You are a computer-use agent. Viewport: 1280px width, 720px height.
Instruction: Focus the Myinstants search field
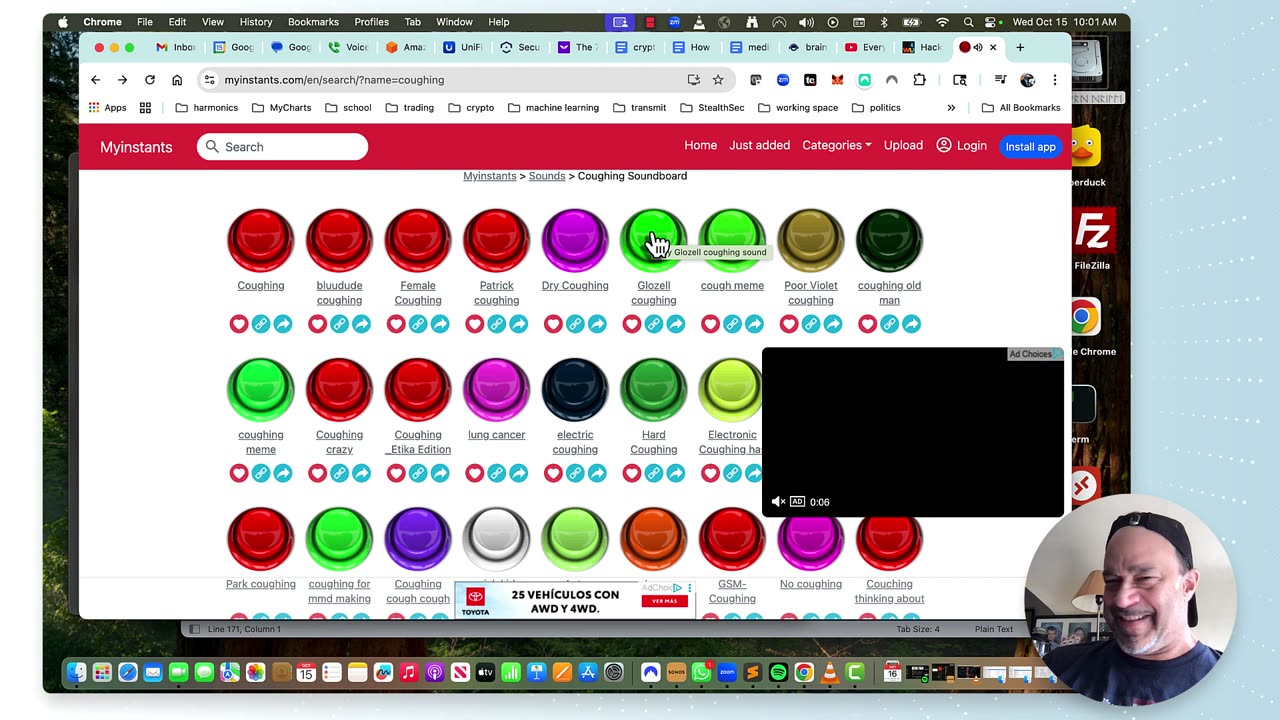283,147
